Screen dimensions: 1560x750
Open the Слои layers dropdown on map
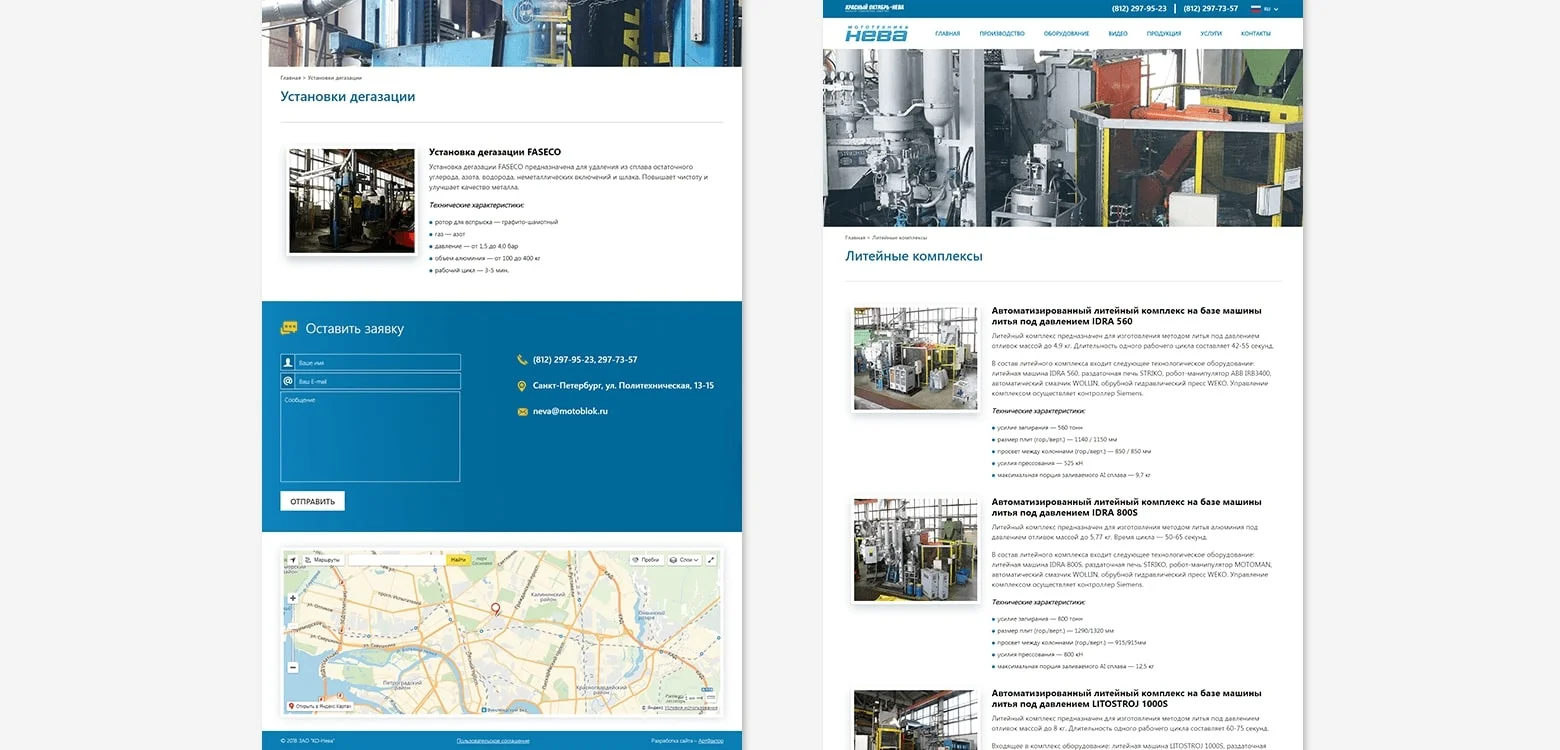(684, 560)
